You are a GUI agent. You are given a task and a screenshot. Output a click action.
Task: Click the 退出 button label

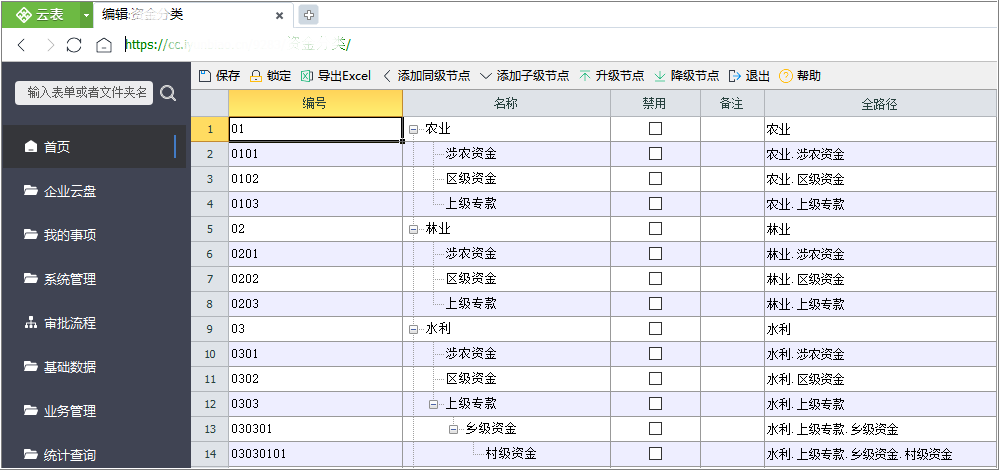(x=758, y=76)
